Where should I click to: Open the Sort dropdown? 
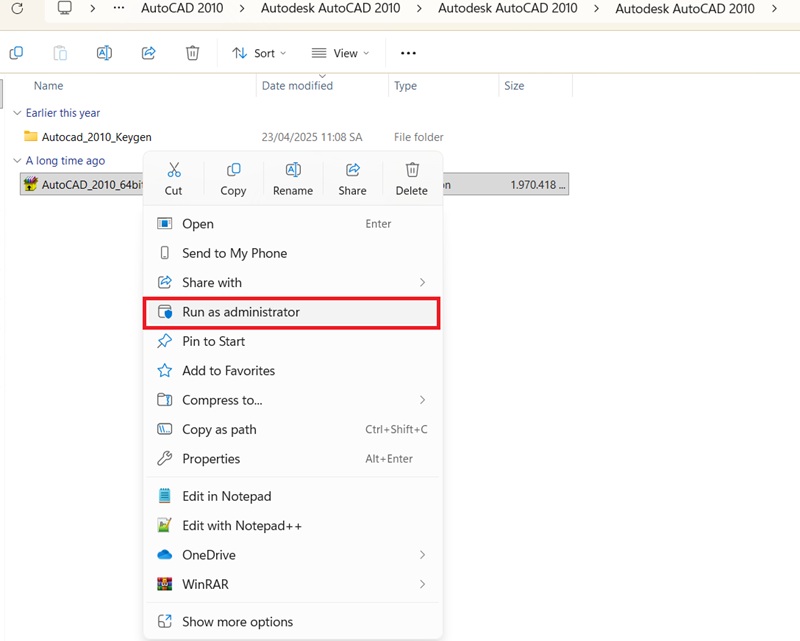(x=259, y=53)
